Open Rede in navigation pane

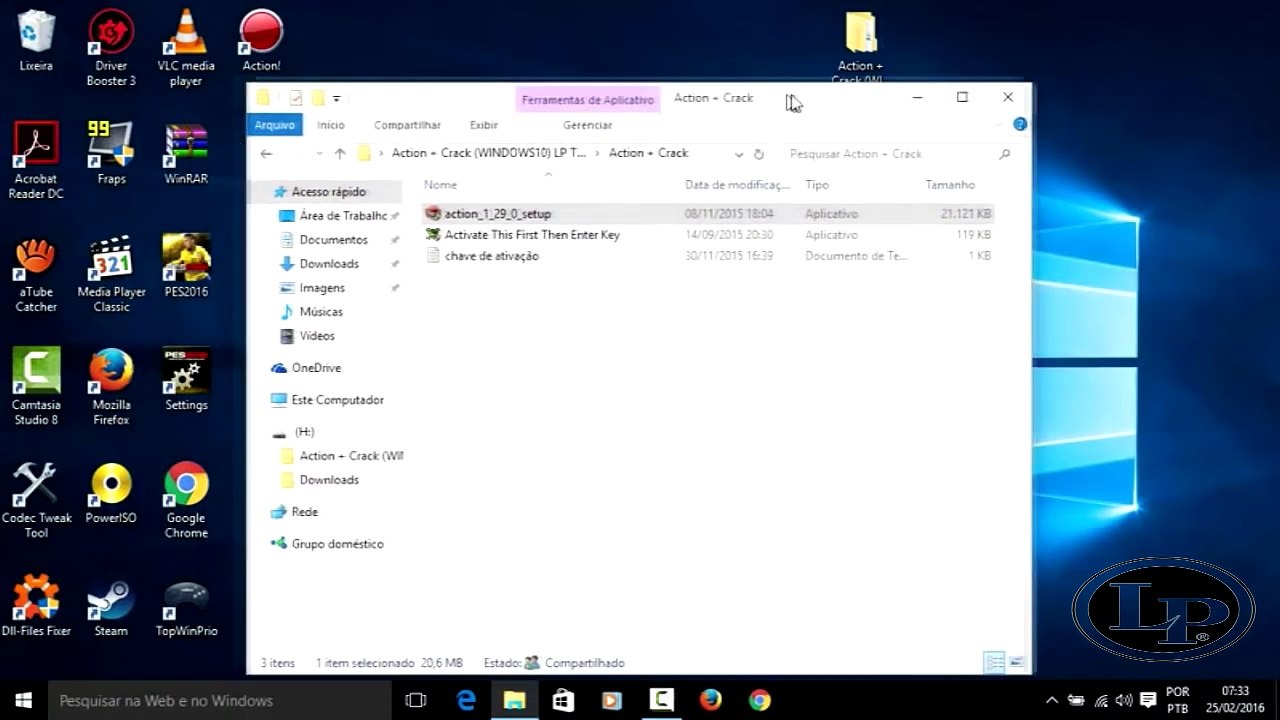click(304, 512)
